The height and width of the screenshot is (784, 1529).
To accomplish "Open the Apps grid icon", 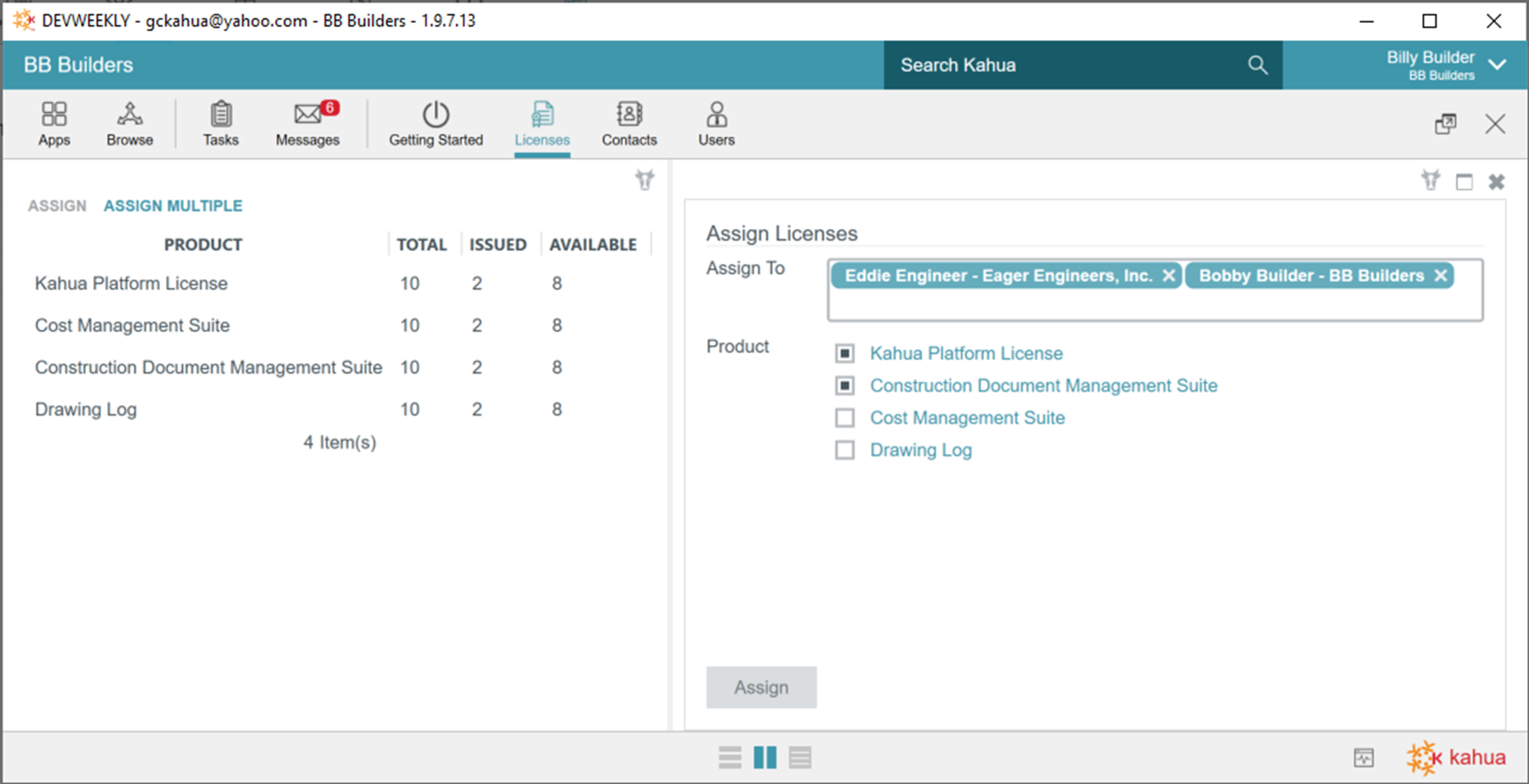I will [x=54, y=123].
